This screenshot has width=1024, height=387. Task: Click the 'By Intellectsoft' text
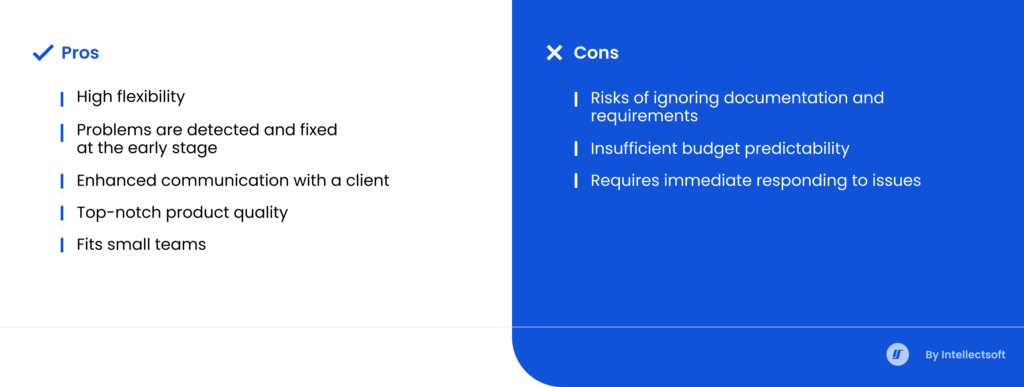(x=965, y=355)
